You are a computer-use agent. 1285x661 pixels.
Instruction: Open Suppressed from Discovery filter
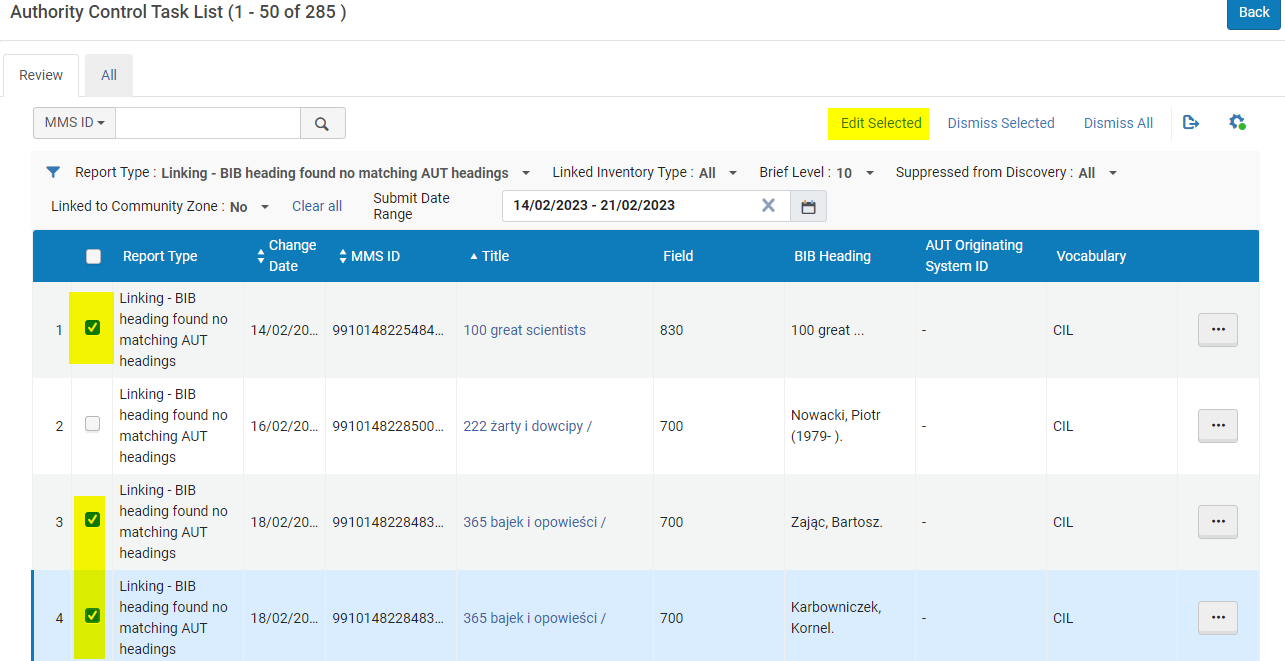pyautogui.click(x=1112, y=173)
